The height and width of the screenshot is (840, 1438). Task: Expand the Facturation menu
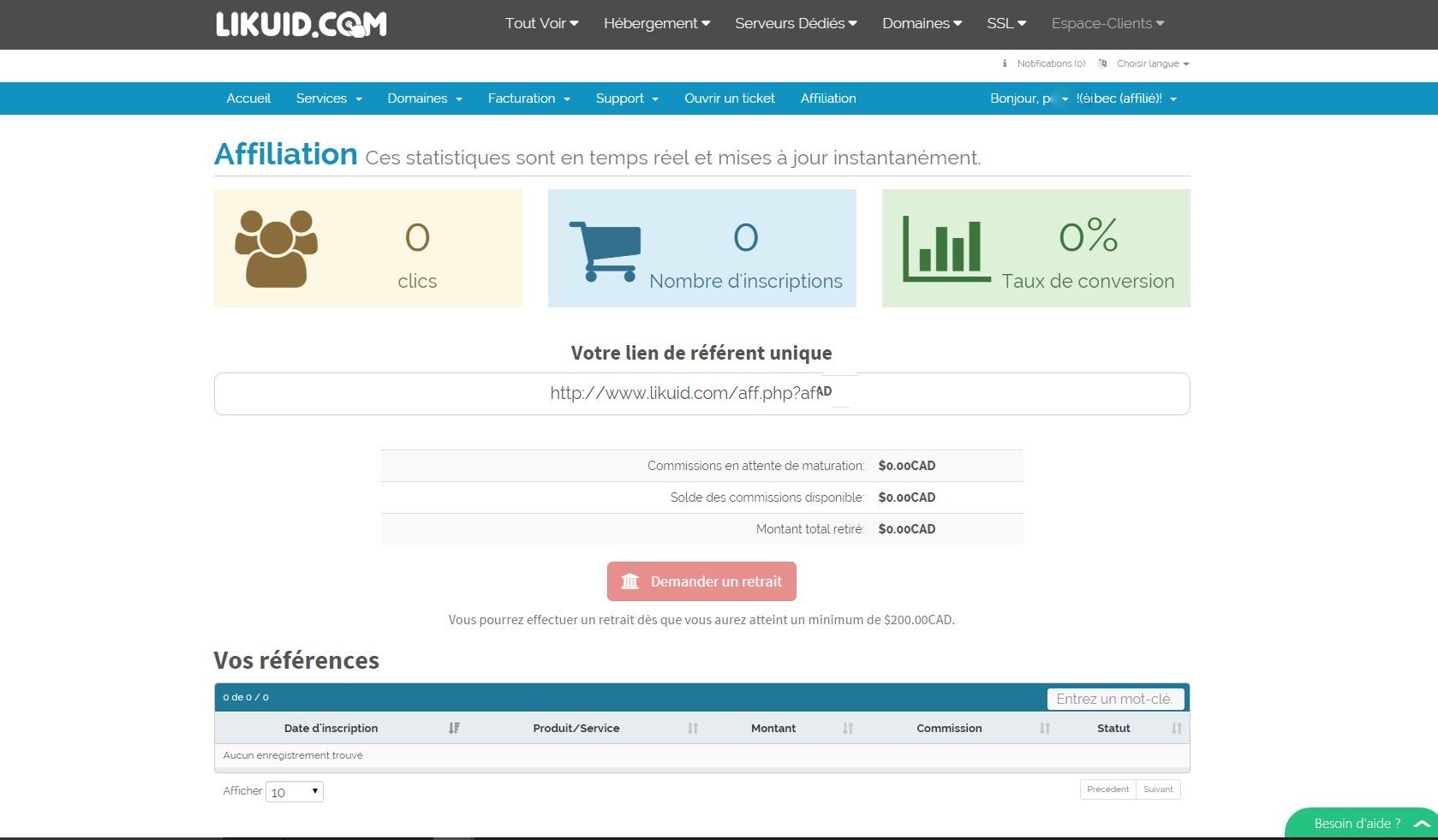pos(528,98)
